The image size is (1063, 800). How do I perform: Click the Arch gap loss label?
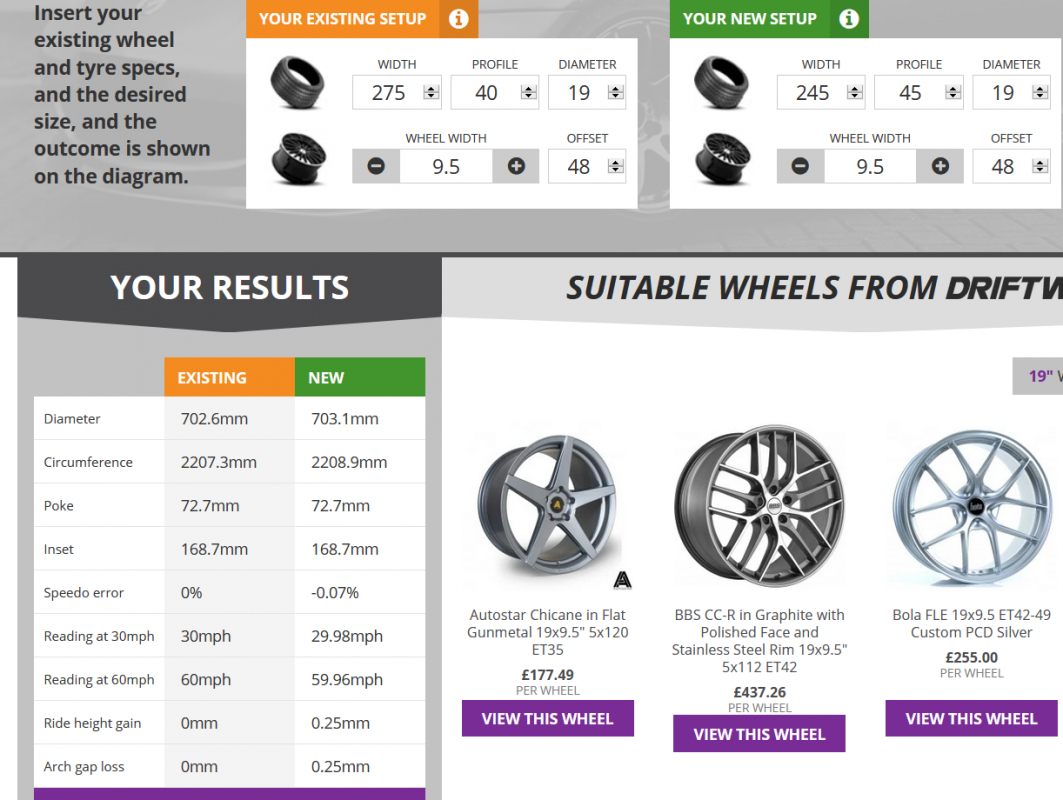pyautogui.click(x=84, y=767)
